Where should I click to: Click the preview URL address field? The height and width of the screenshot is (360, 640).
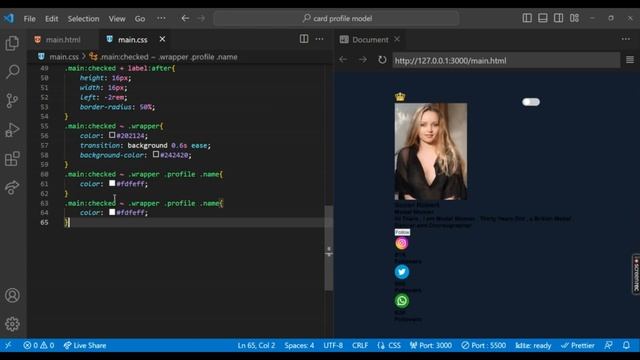[506, 60]
